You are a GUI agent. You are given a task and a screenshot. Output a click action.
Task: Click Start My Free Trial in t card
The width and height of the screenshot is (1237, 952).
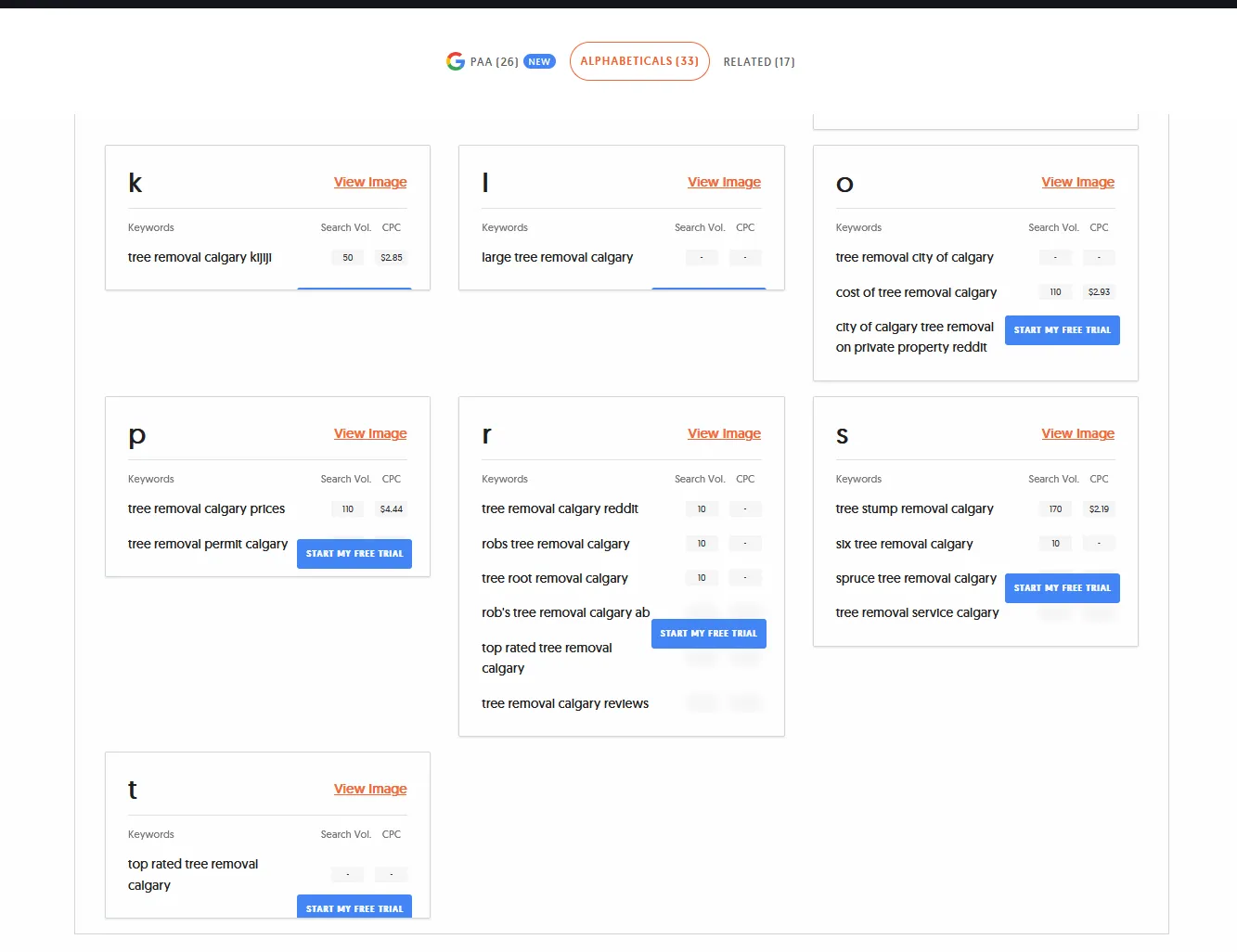pyautogui.click(x=354, y=906)
